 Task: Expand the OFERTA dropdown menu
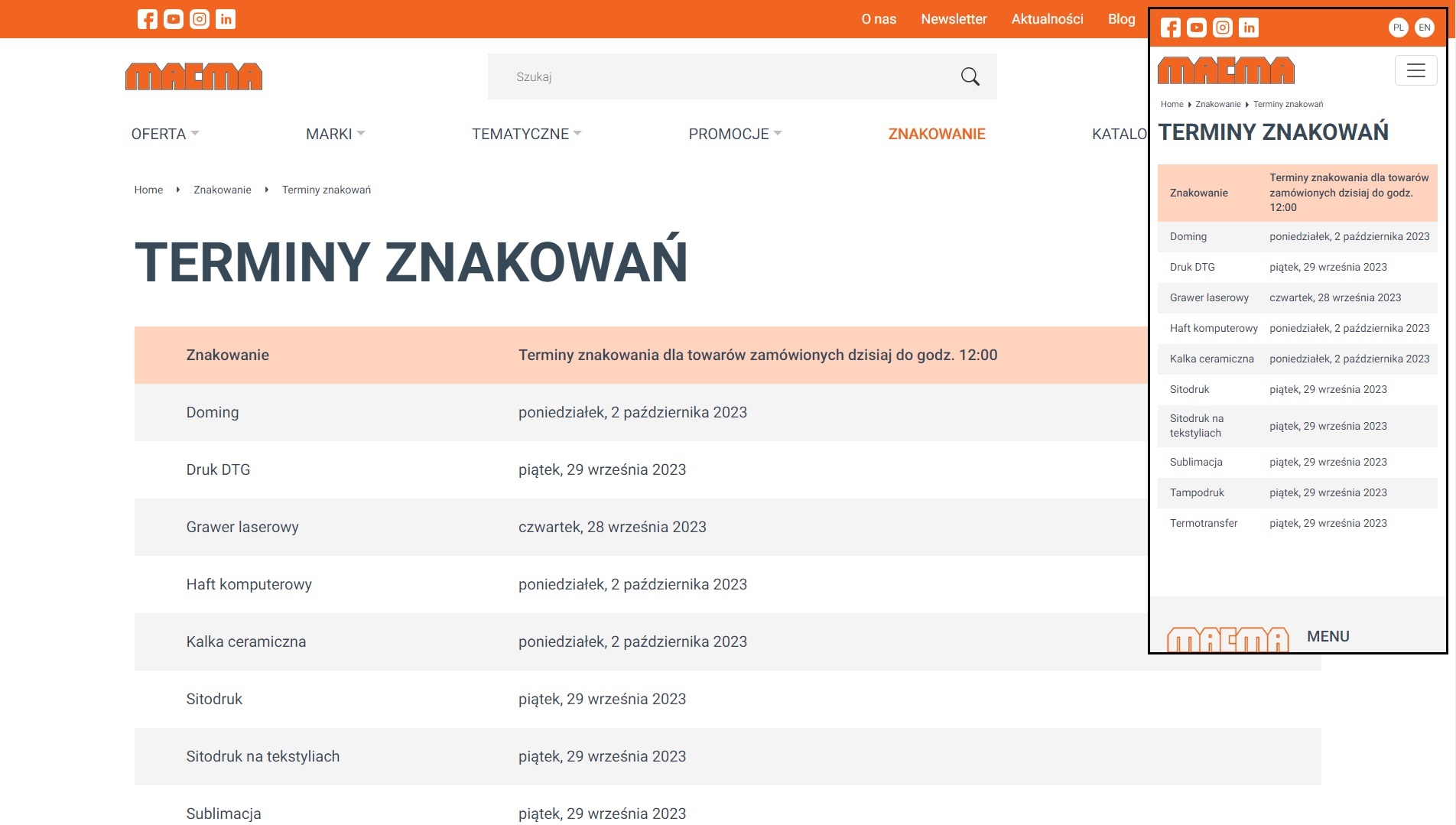(x=165, y=134)
